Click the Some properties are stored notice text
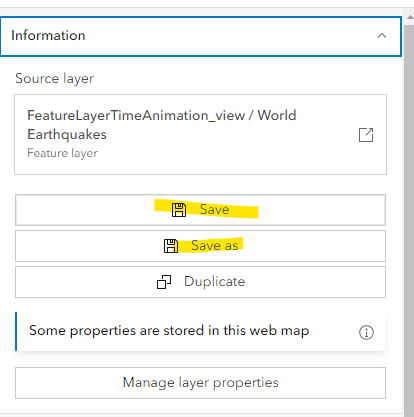This screenshot has width=414, height=417. [x=169, y=331]
